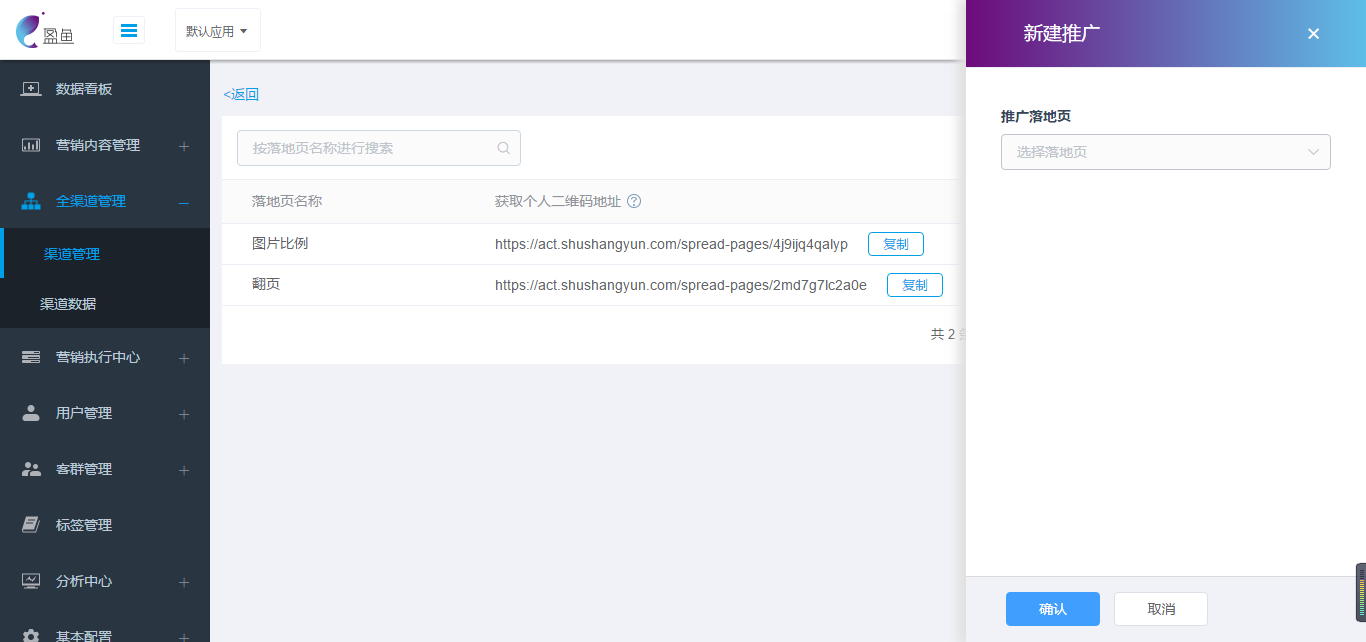Expand 客群管理 with its plus sign
The height and width of the screenshot is (642, 1366).
pos(184,470)
